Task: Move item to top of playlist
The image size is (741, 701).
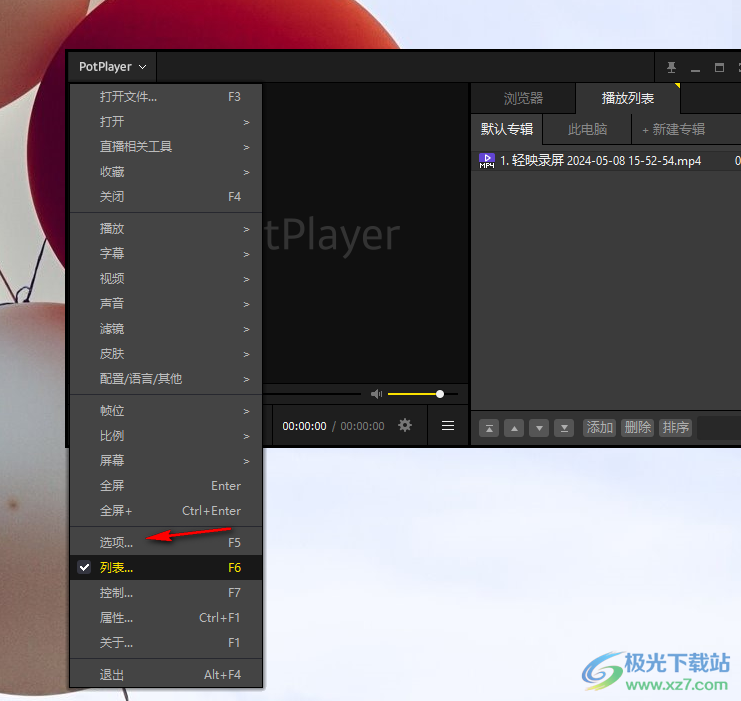Action: [x=489, y=428]
